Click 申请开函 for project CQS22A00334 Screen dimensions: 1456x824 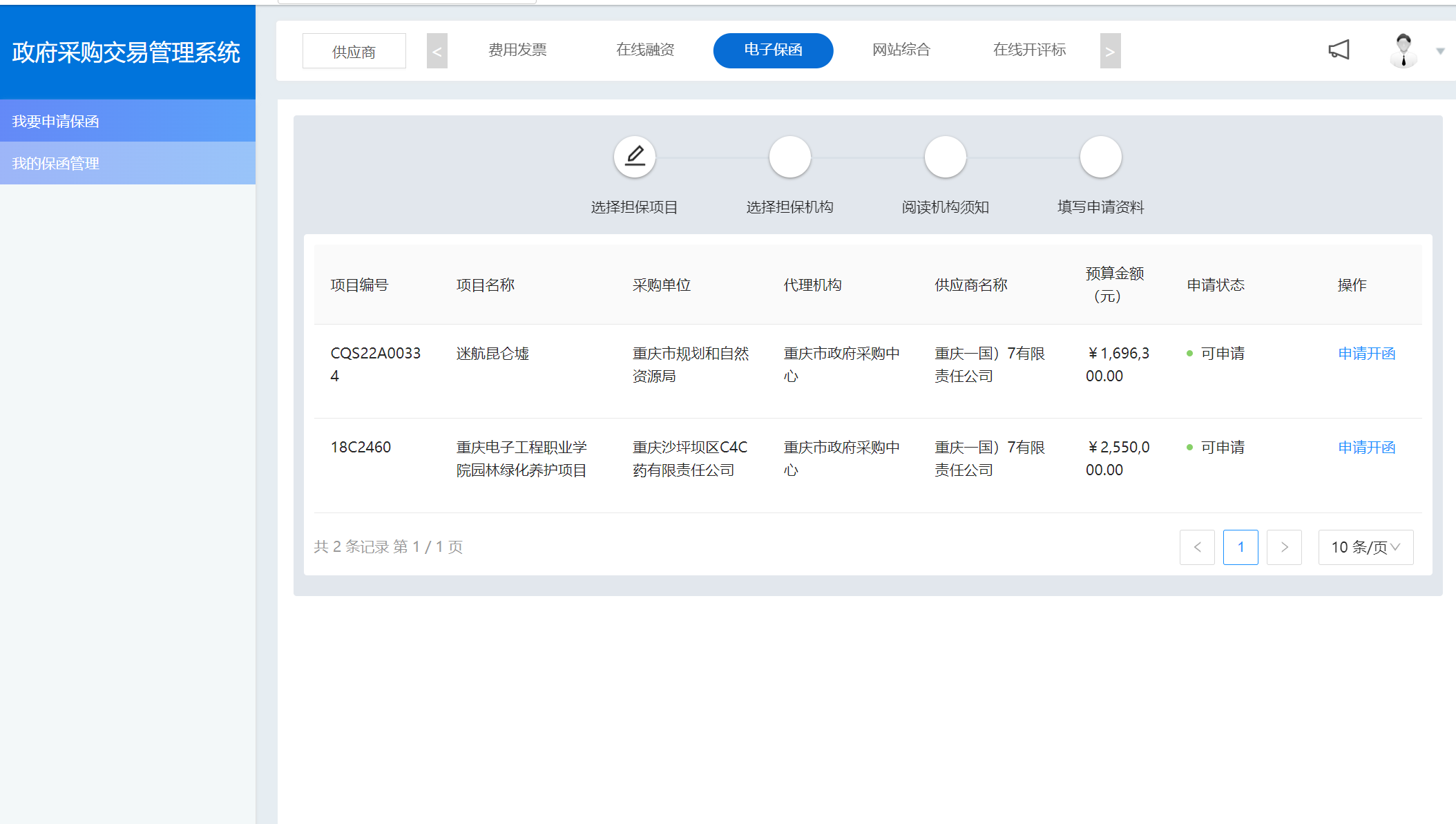coord(1366,354)
